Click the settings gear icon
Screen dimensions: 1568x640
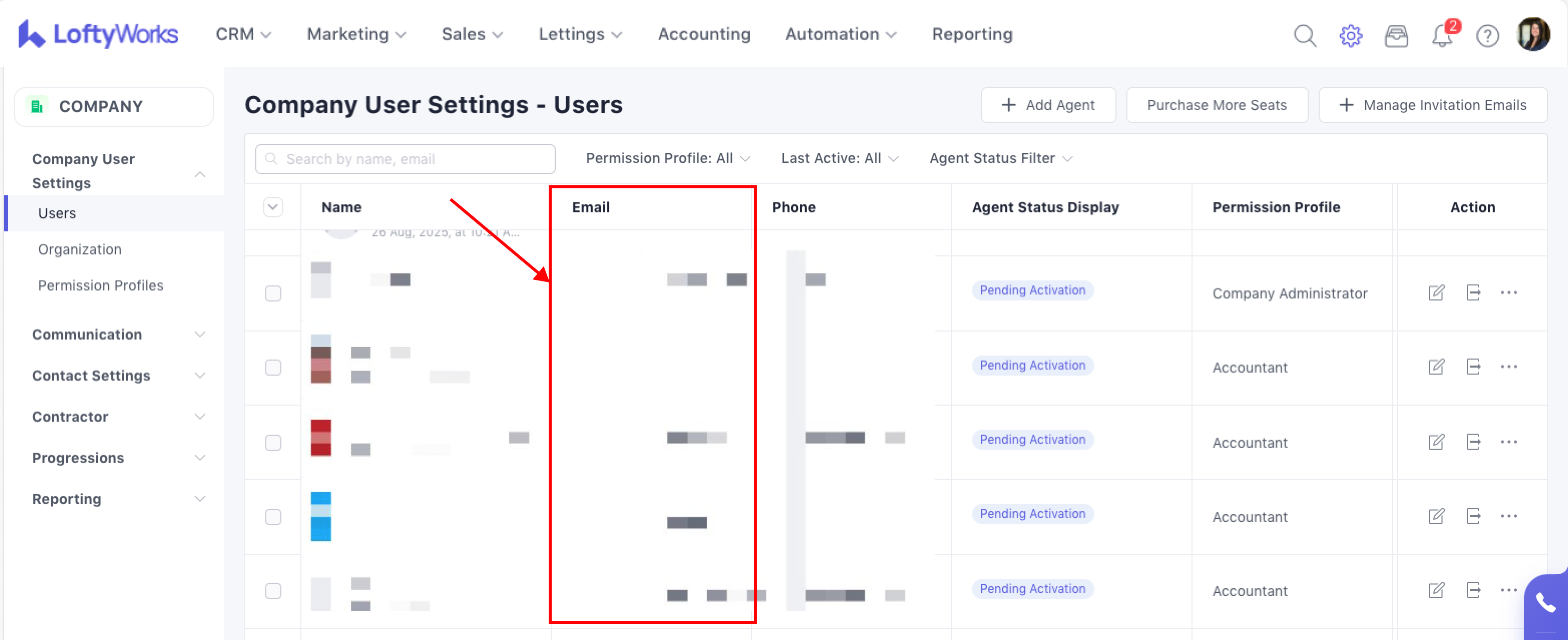click(x=1350, y=36)
